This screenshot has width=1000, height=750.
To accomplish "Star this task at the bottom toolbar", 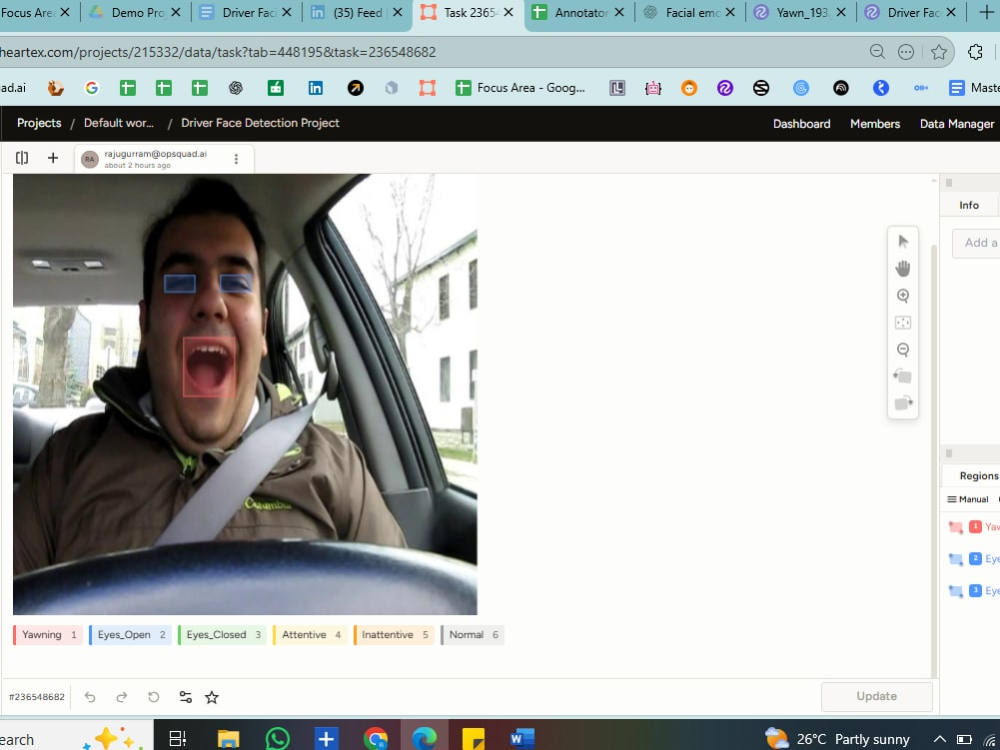I will click(x=212, y=697).
